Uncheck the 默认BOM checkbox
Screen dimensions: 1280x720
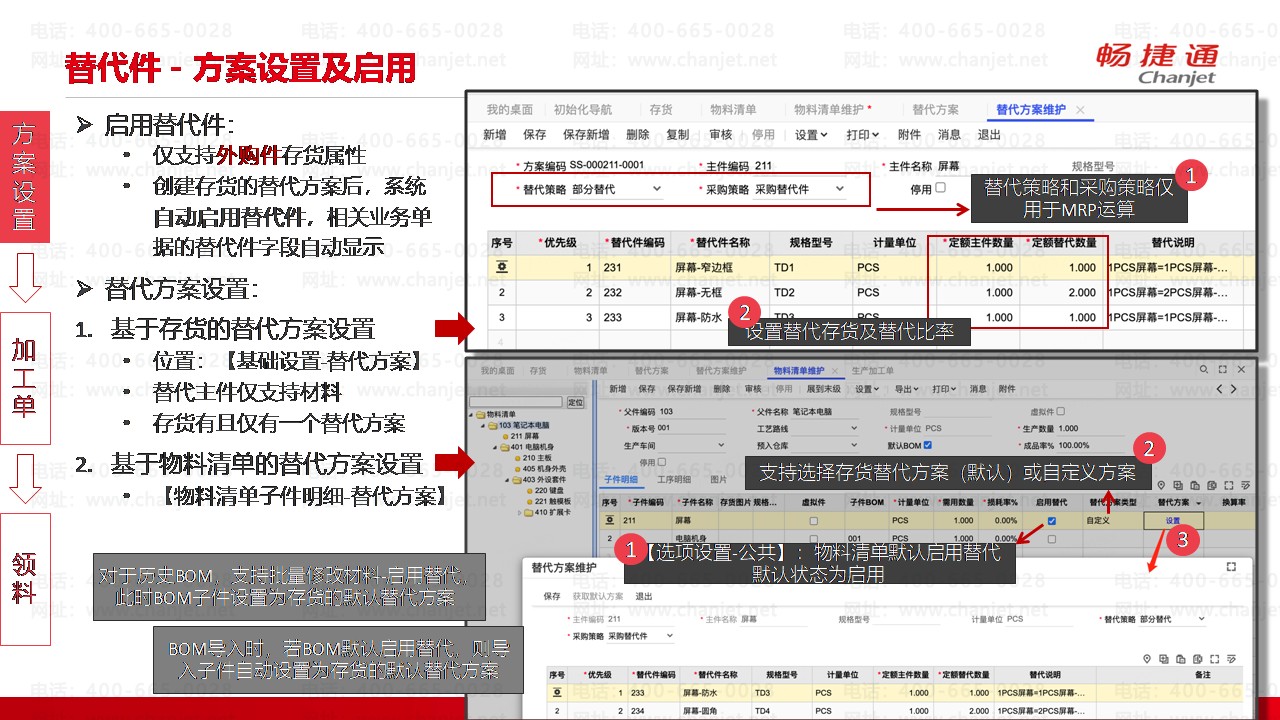928,445
